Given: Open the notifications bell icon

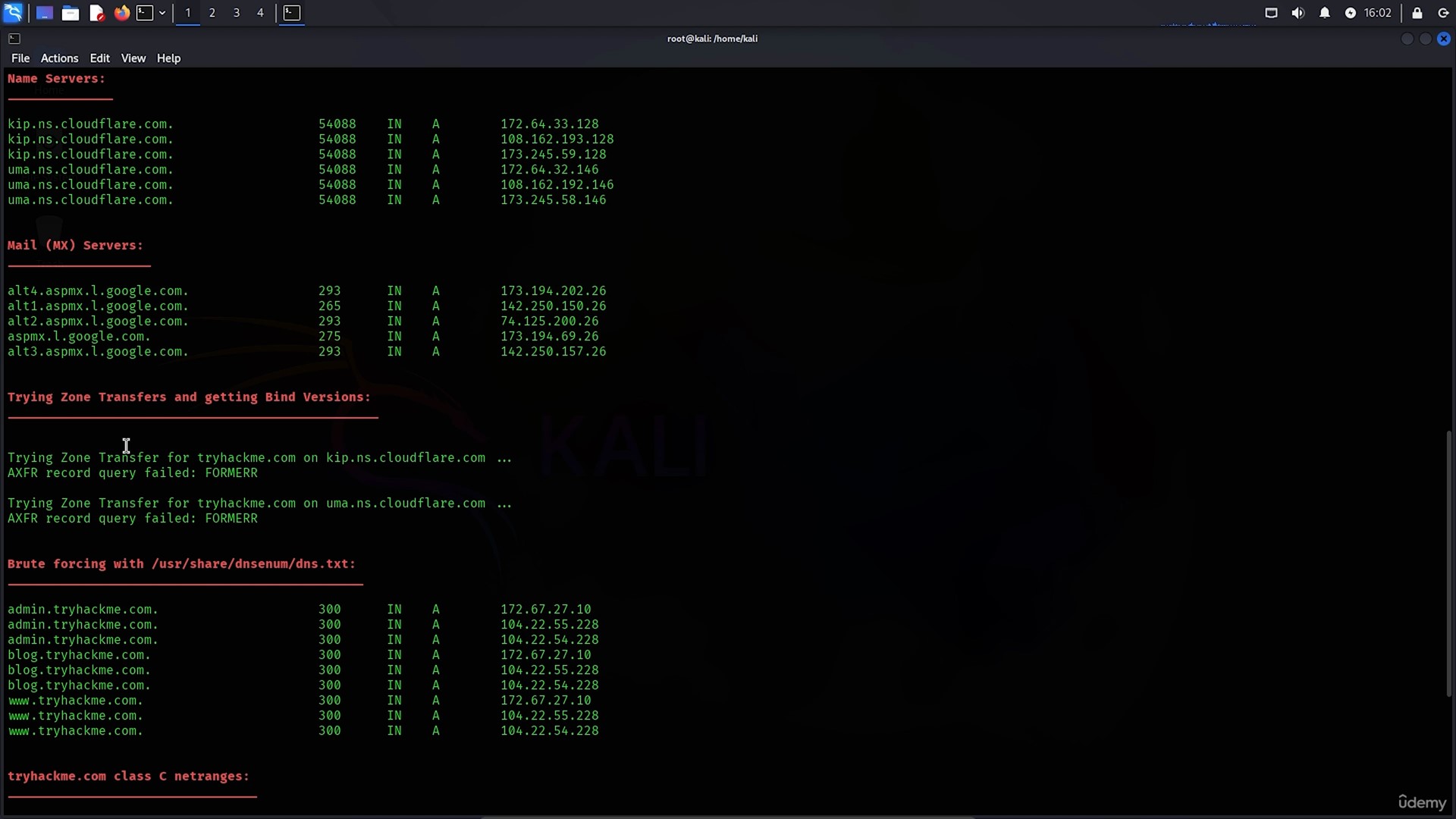Looking at the screenshot, I should point(1325,13).
